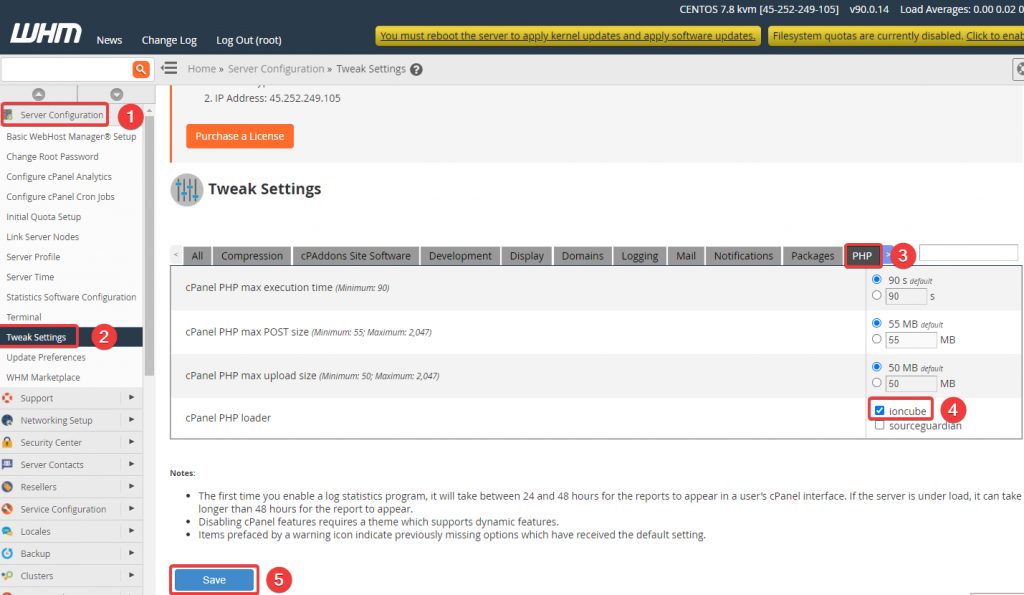Viewport: 1024px width, 595px height.
Task: Select custom max execution time radio
Action: (876, 295)
